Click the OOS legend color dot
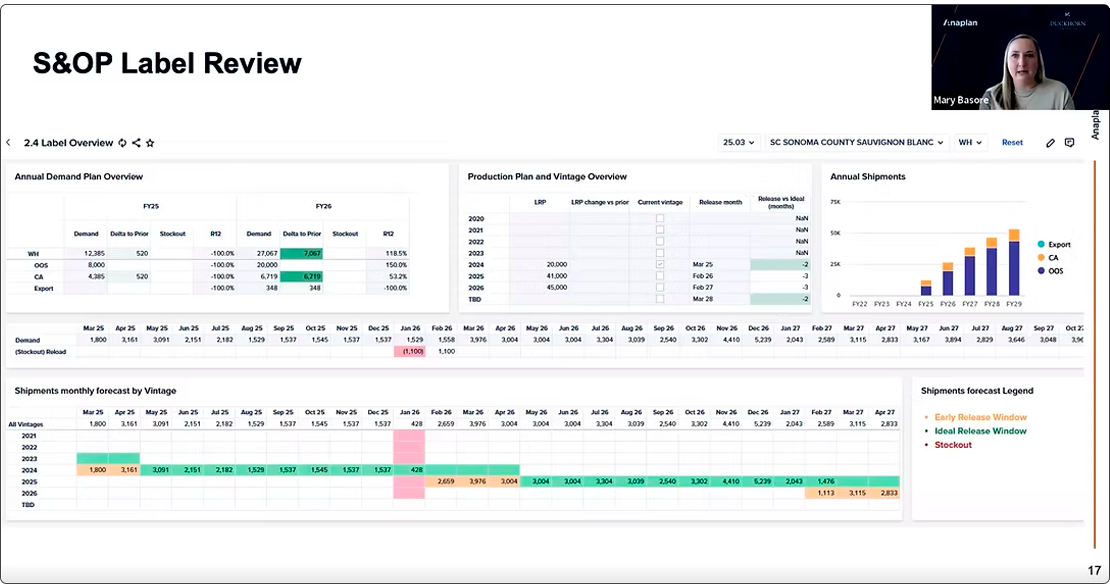The image size is (1110, 588). click(1041, 271)
